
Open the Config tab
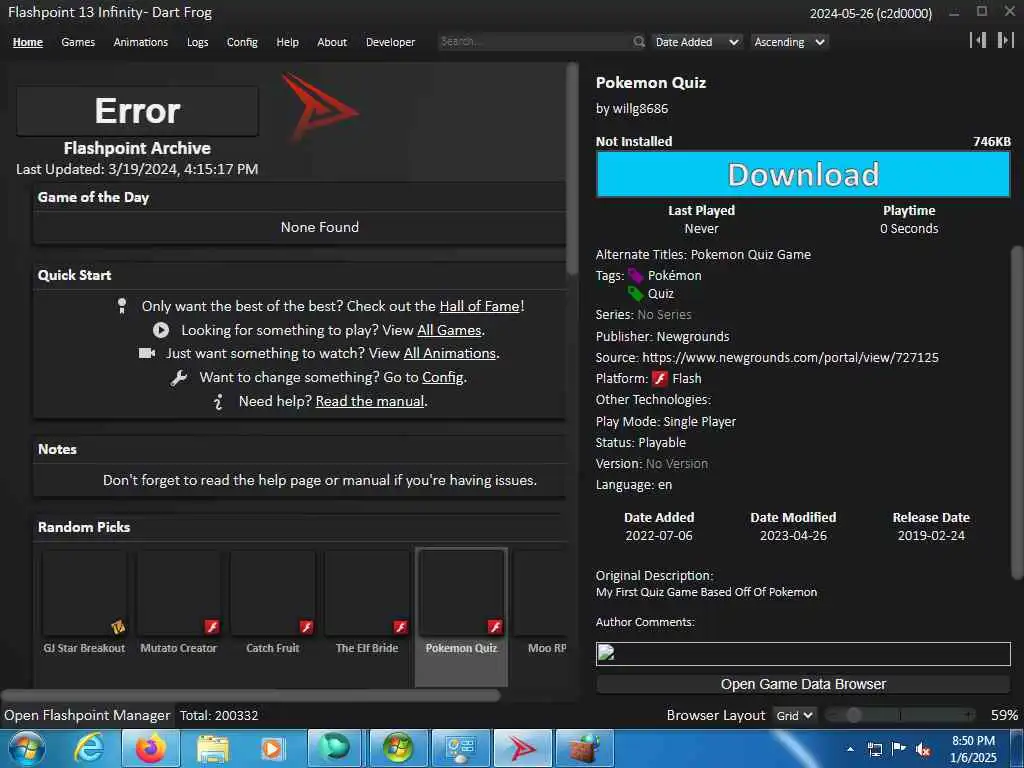pyautogui.click(x=242, y=42)
